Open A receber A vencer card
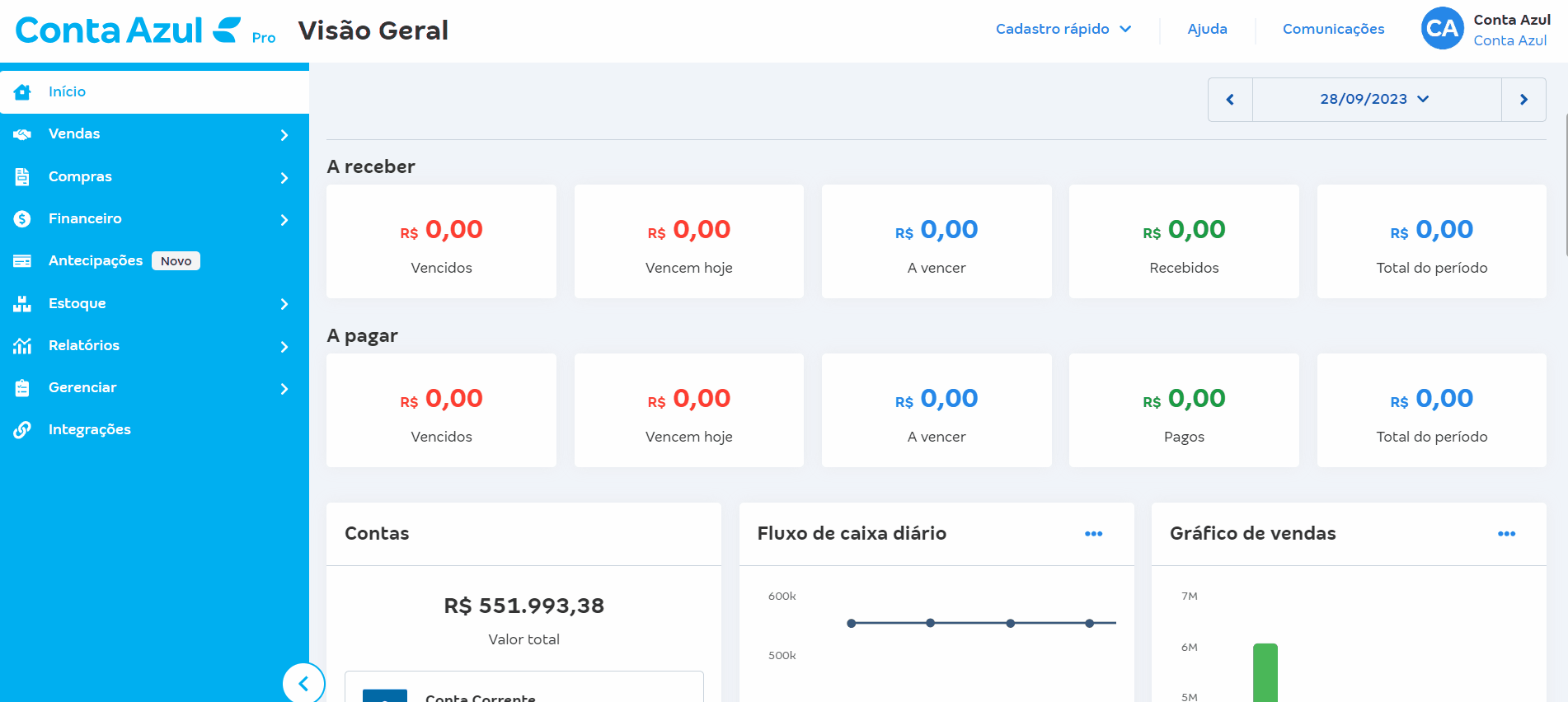This screenshot has height=702, width=1568. tap(937, 241)
